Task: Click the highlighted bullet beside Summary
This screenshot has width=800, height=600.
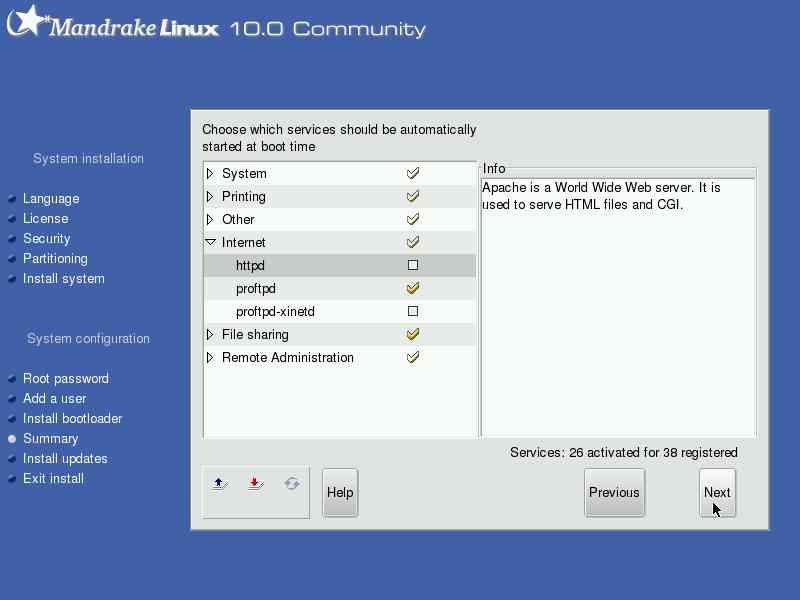Action: tap(12, 439)
